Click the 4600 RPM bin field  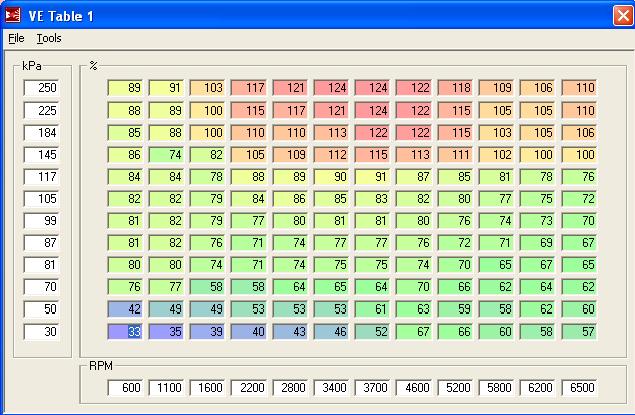414,387
